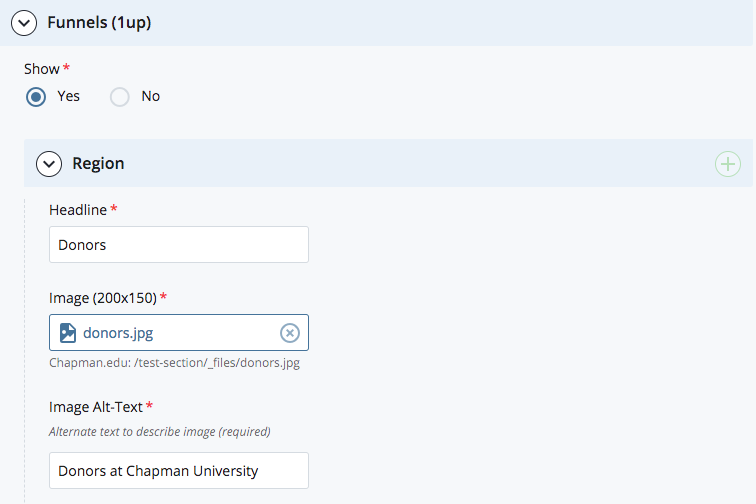
Task: Click the Yes option label
Action: pos(68,97)
